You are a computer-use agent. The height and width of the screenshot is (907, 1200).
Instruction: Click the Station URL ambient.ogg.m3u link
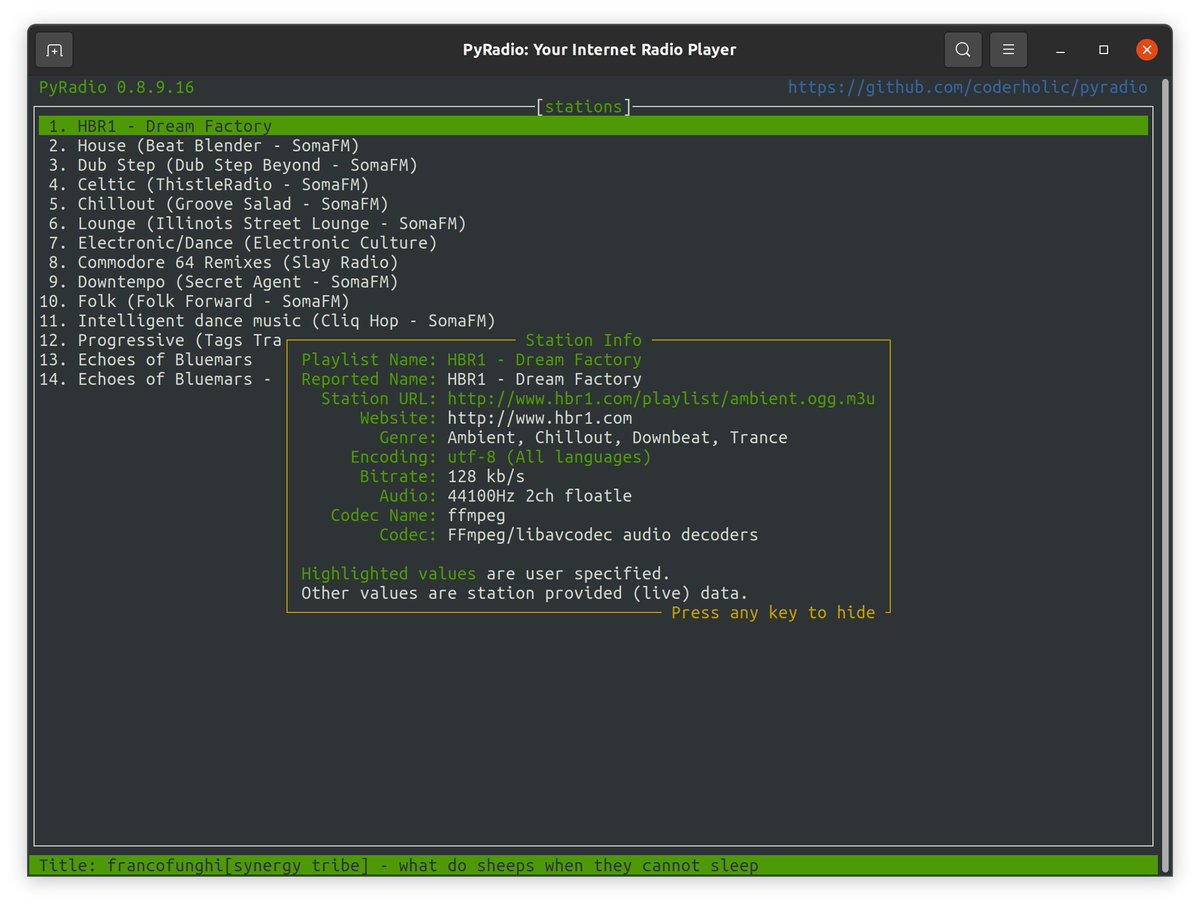point(661,399)
